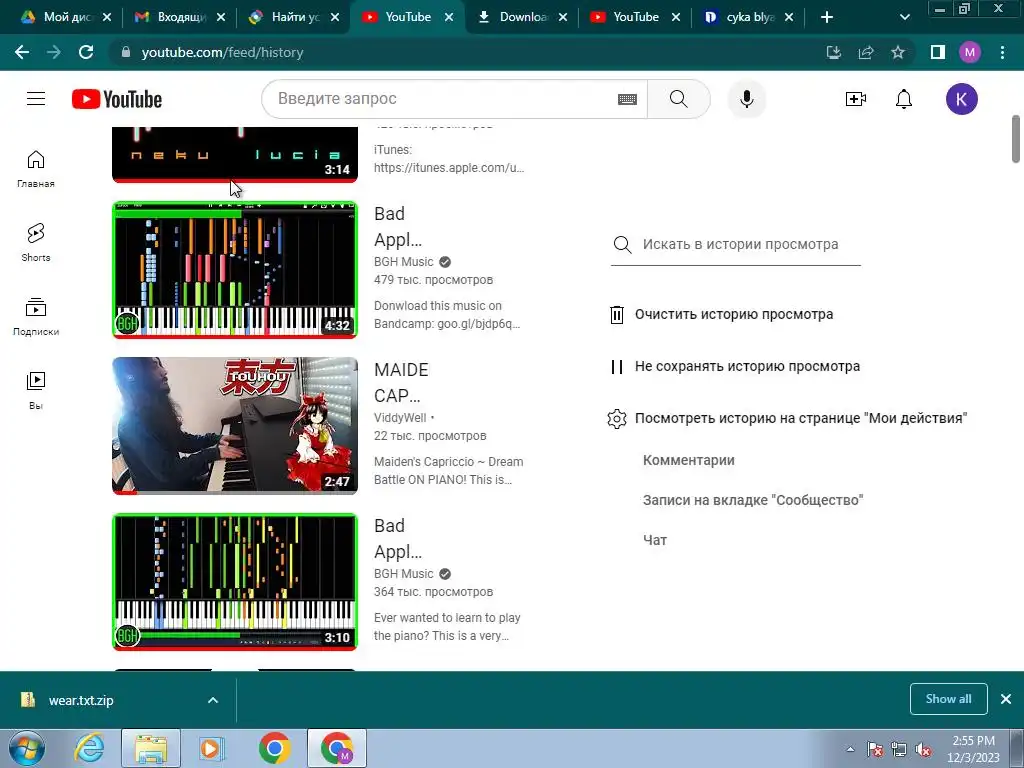
Task: Open Подписки in the sidebar
Action: (36, 317)
